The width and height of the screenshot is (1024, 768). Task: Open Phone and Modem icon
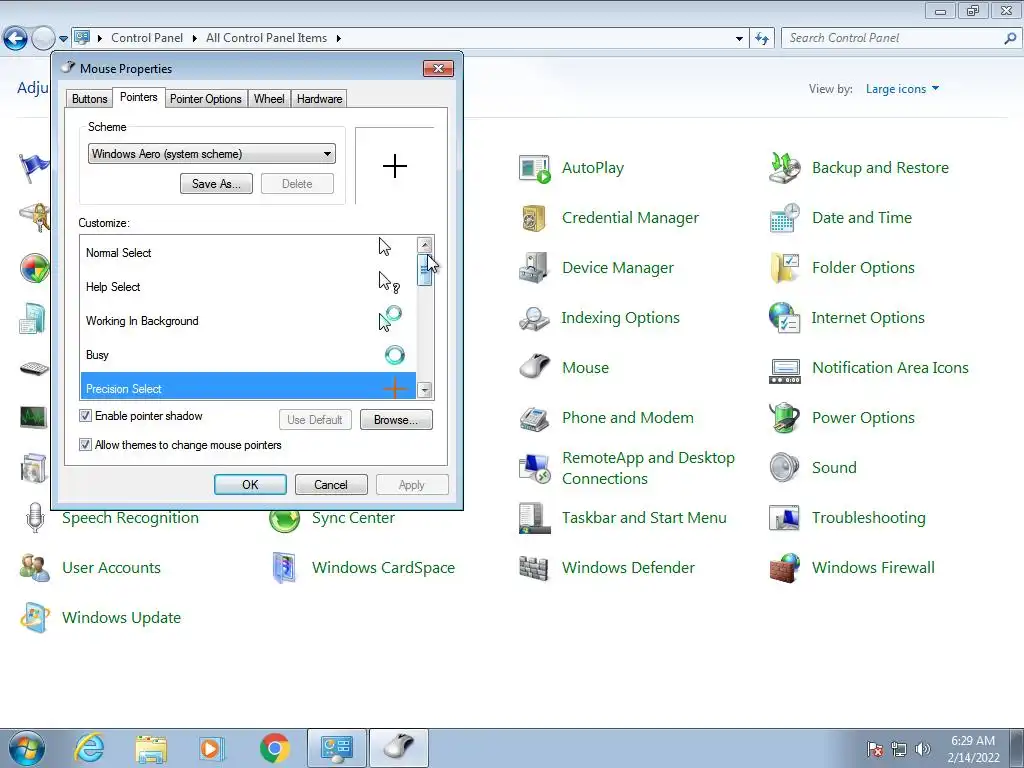[534, 418]
